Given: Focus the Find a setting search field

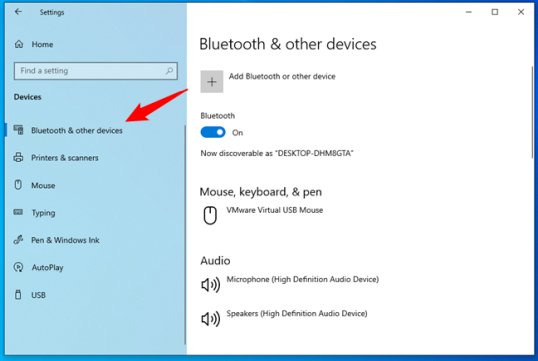Looking at the screenshot, I should (96, 71).
